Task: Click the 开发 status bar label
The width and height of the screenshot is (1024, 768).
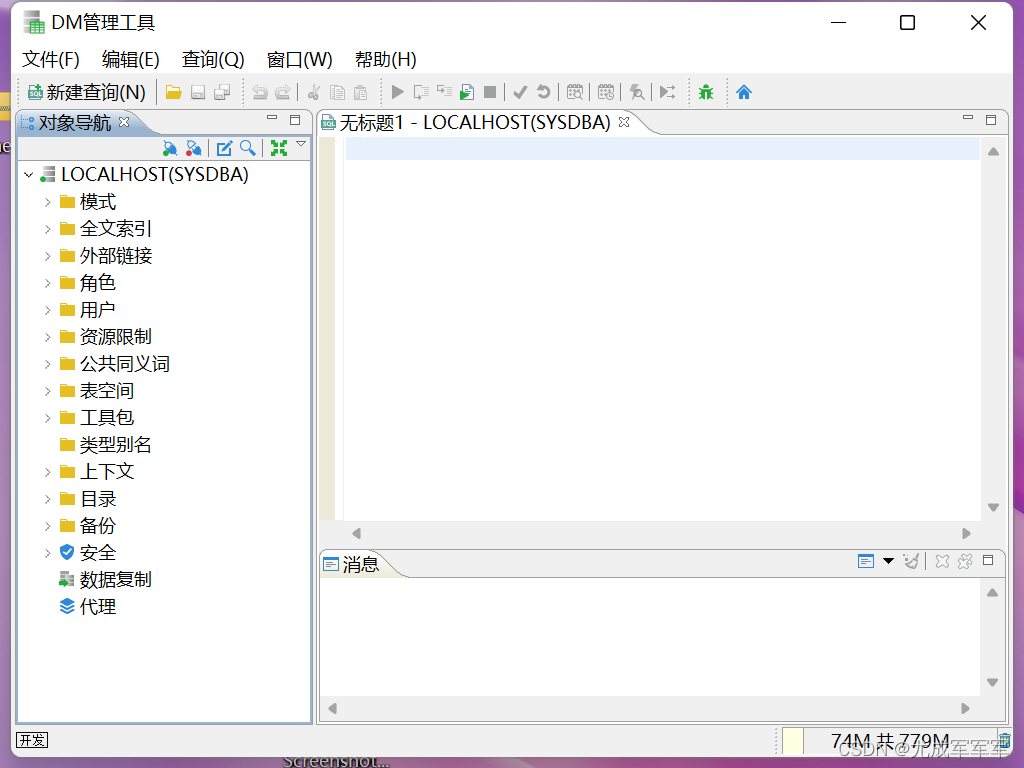Action: click(x=32, y=740)
